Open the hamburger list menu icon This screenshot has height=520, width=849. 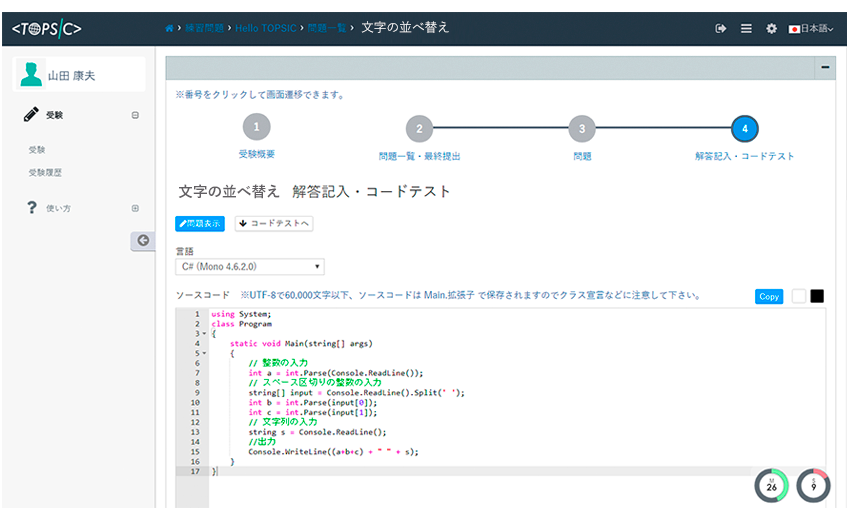[746, 29]
